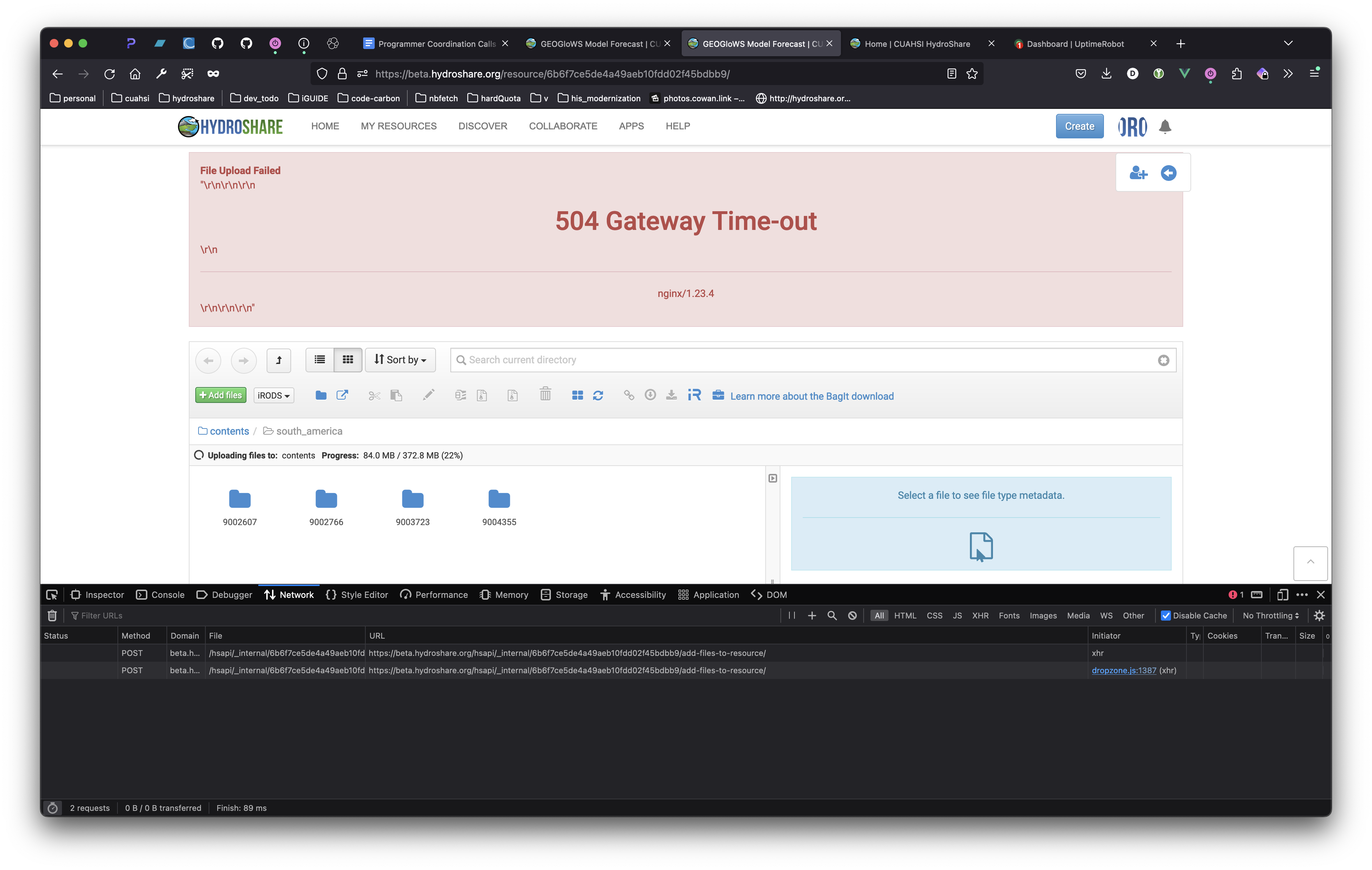
Task: Clear the directory search with the X icon
Action: 1163,360
